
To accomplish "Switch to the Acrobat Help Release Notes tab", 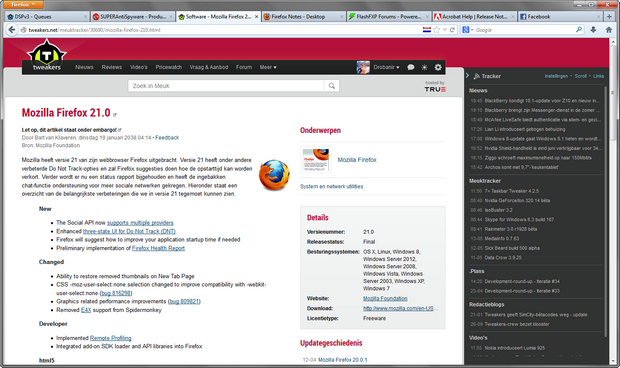I will 474,17.
